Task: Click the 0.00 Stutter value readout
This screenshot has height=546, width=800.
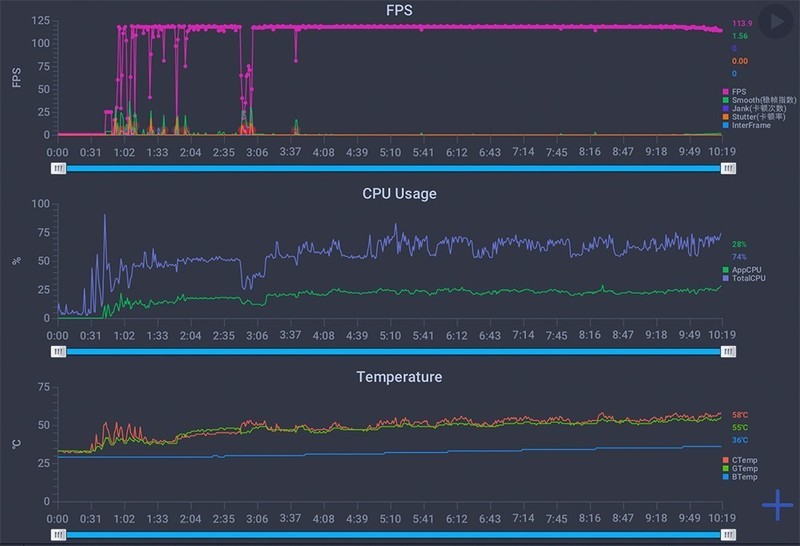Action: 740,61
